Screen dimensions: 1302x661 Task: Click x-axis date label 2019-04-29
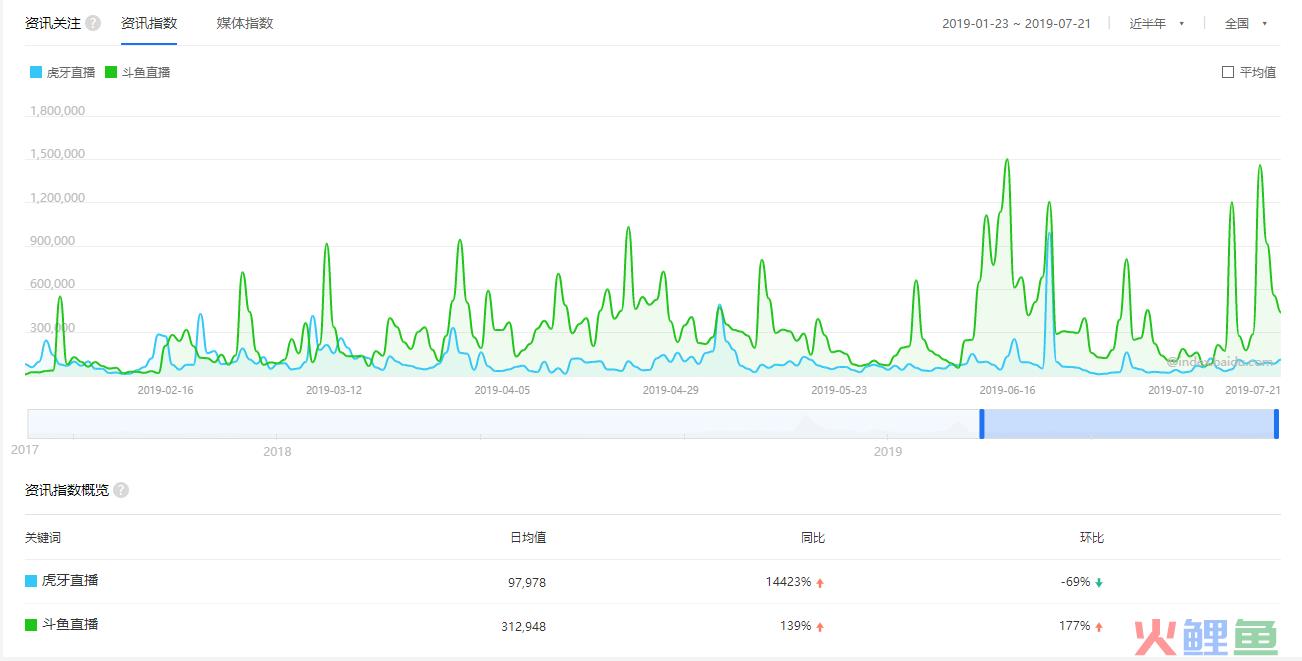pos(670,390)
